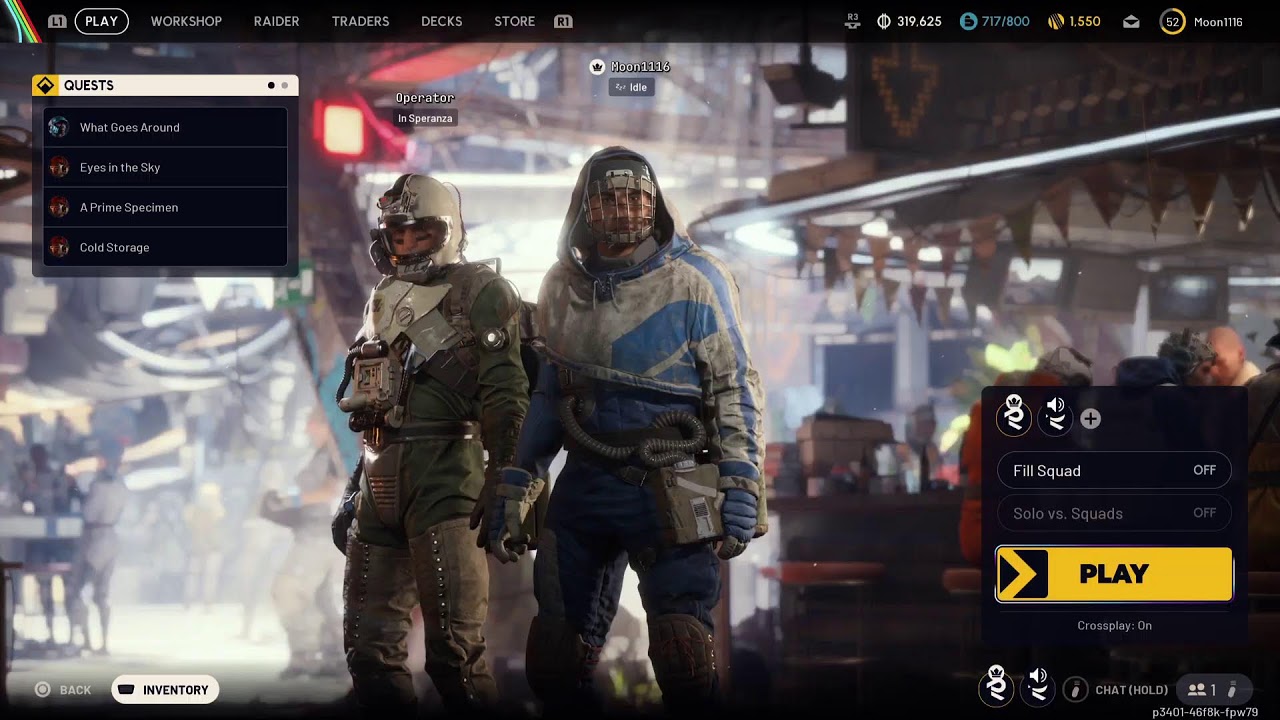Image resolution: width=1280 pixels, height=720 pixels.
Task: Open the INVENTORY button
Action: [x=165, y=690]
